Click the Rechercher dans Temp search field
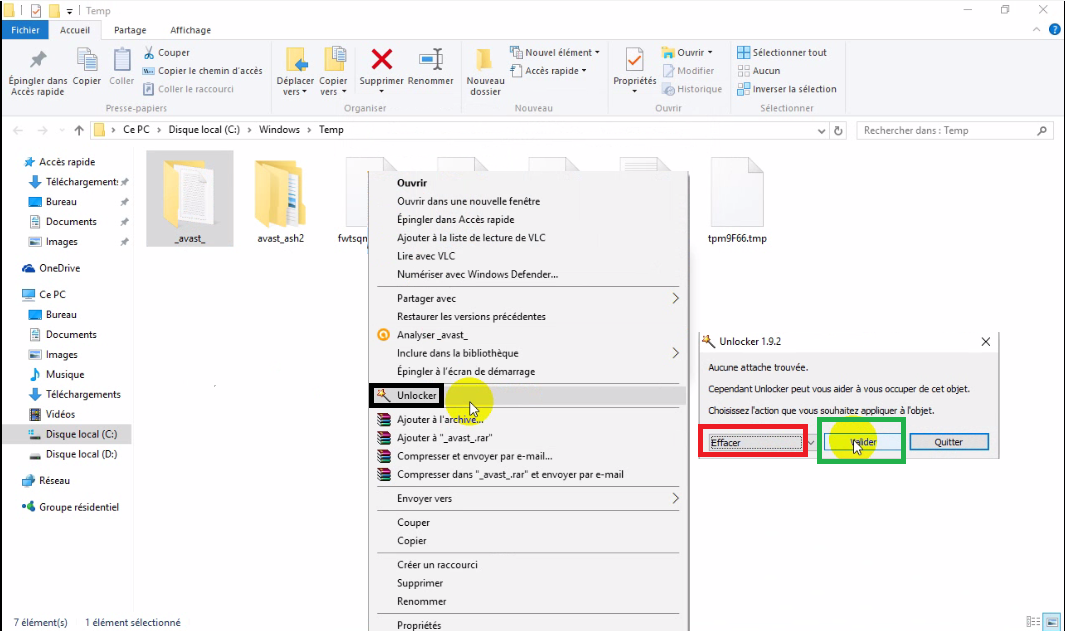Image resolution: width=1065 pixels, height=631 pixels. click(x=950, y=130)
